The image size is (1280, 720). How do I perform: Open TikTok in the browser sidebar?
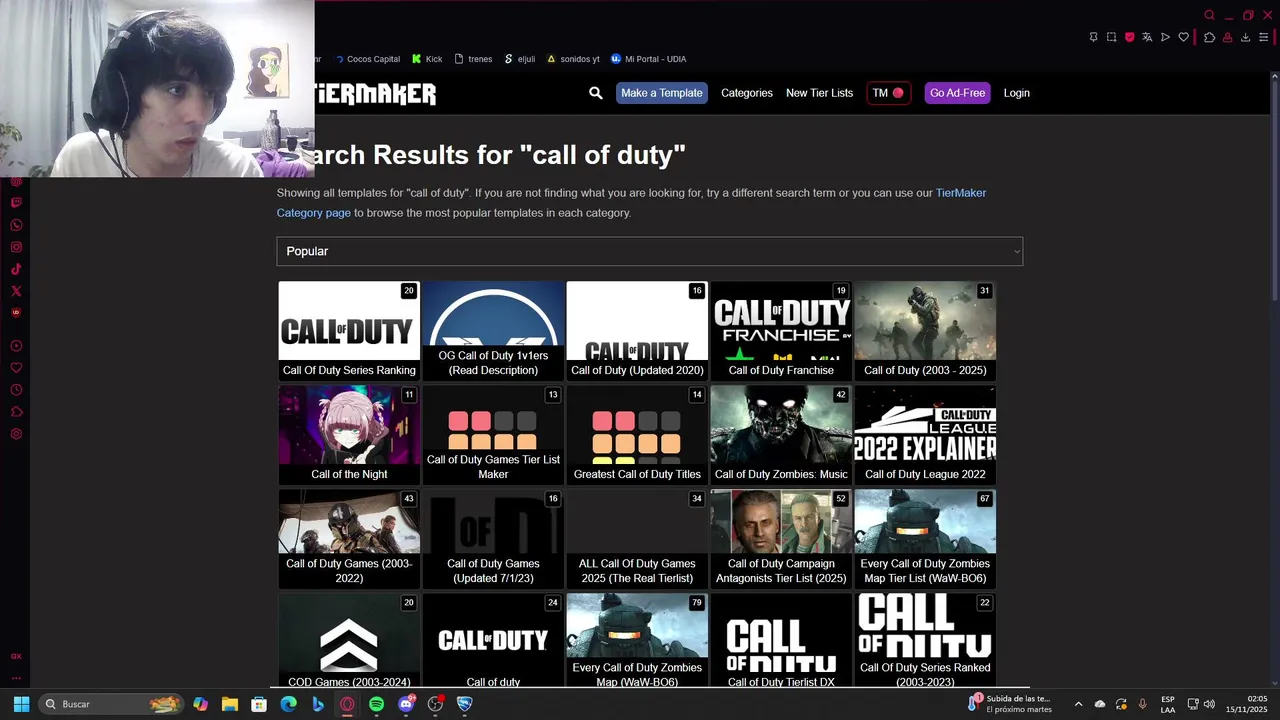[16, 269]
